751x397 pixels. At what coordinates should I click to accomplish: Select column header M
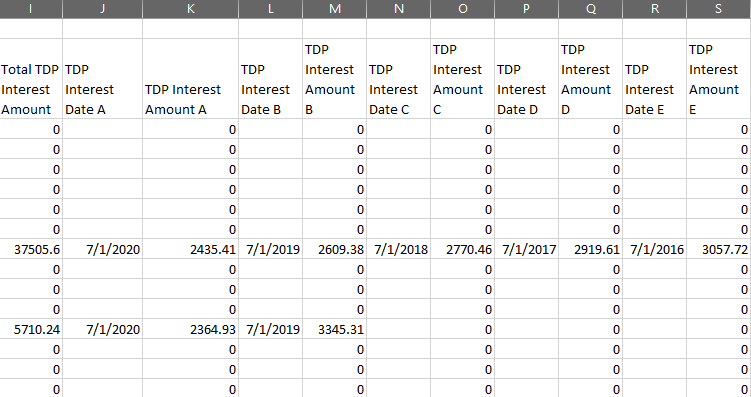pyautogui.click(x=335, y=9)
